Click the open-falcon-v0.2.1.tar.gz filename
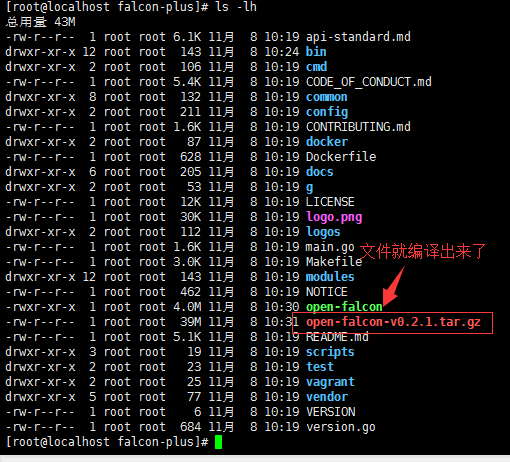This screenshot has height=462, width=510. (393, 322)
